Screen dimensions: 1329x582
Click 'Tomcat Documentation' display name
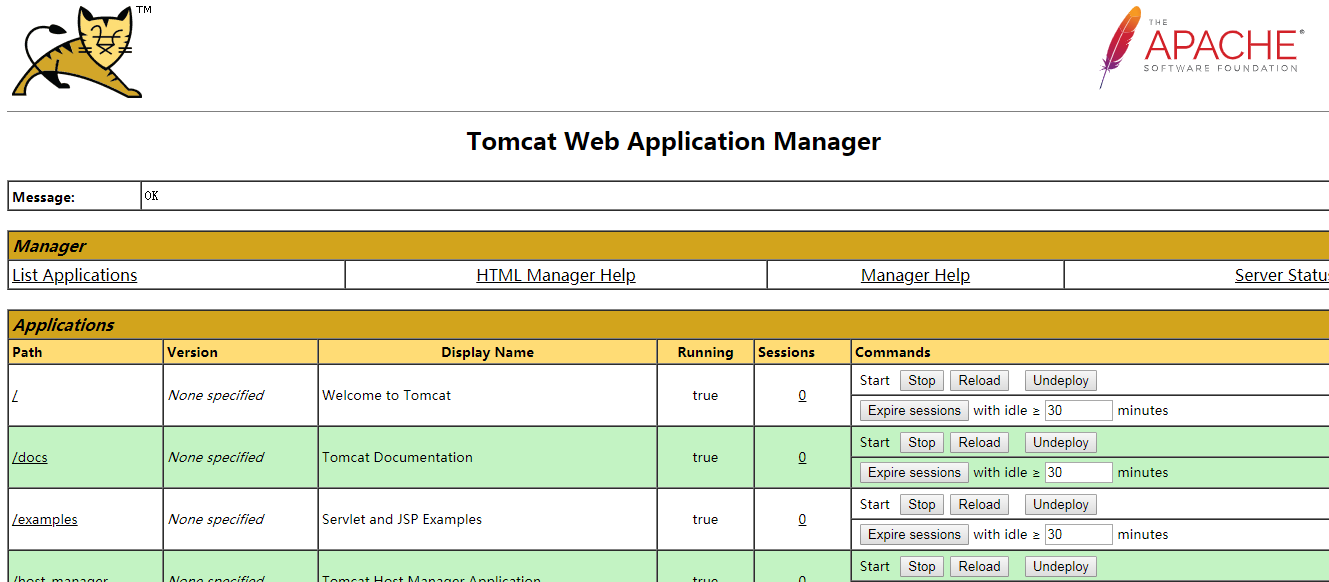click(397, 457)
